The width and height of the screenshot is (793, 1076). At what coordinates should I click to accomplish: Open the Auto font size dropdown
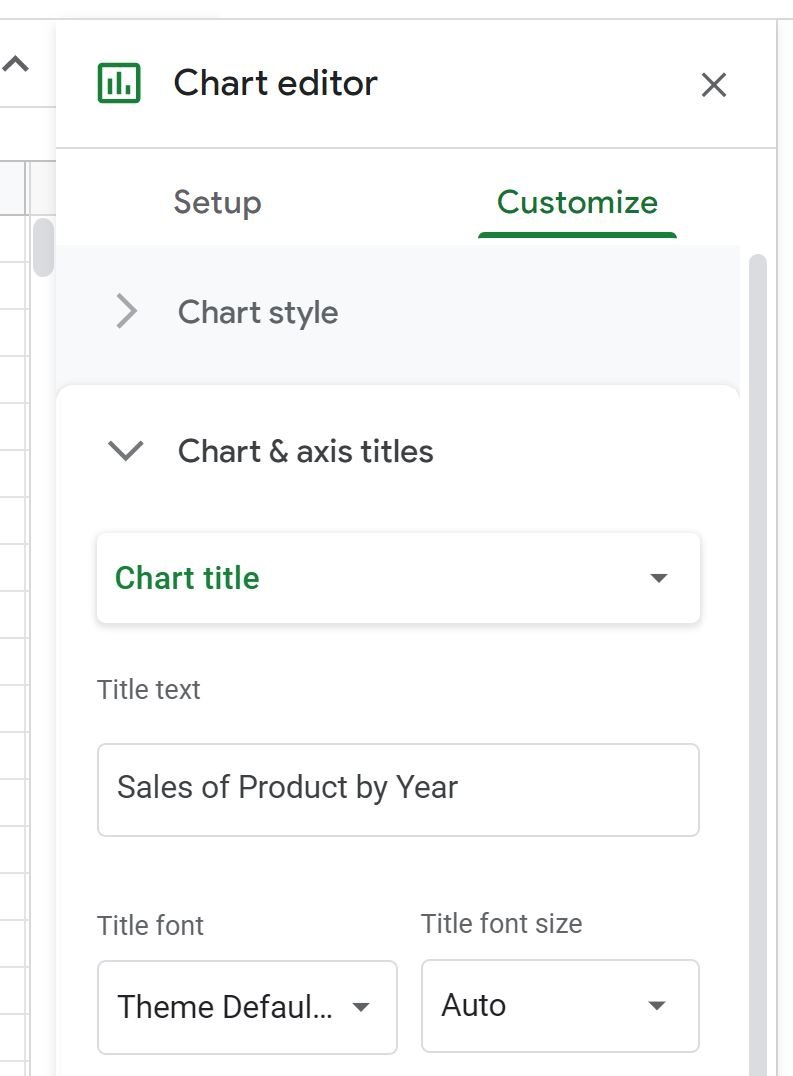coord(560,1006)
